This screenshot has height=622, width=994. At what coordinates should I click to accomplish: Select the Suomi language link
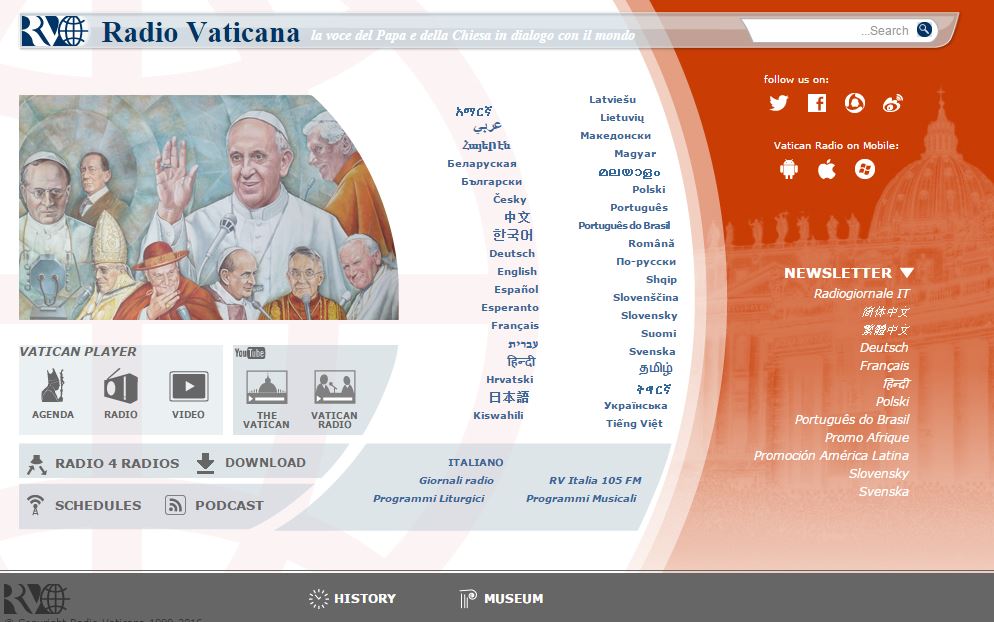tap(658, 334)
